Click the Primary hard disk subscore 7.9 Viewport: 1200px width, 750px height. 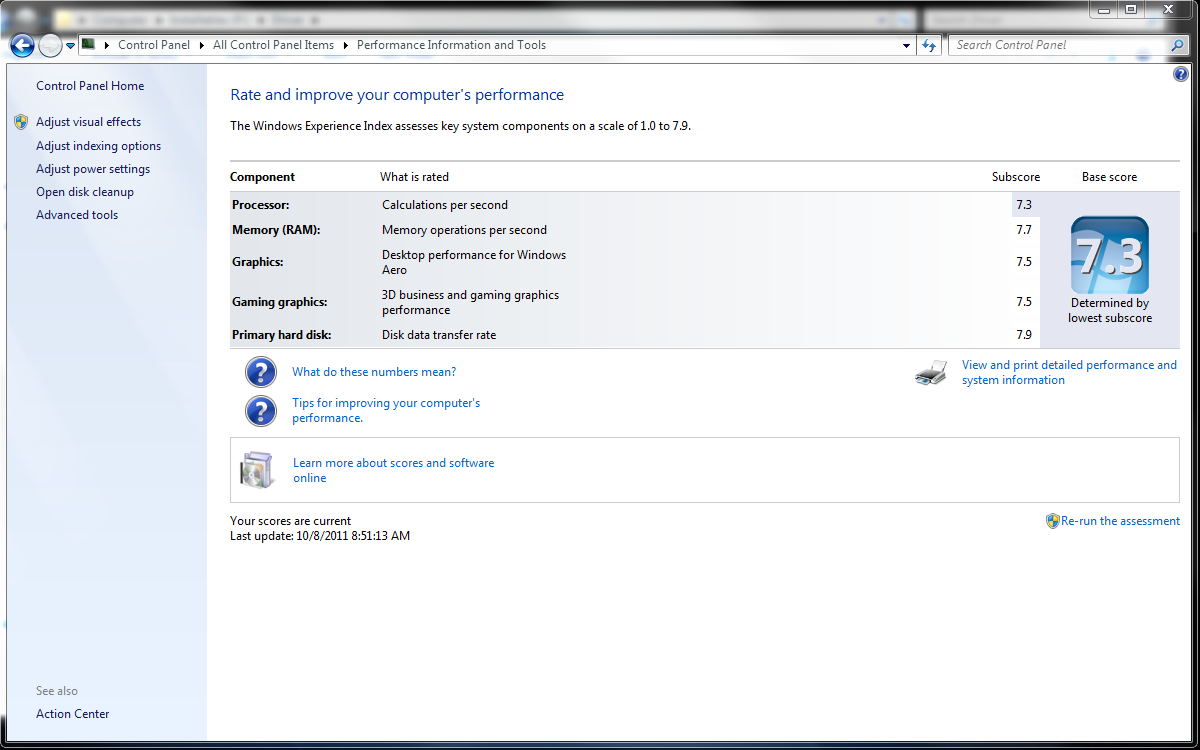[1024, 335]
